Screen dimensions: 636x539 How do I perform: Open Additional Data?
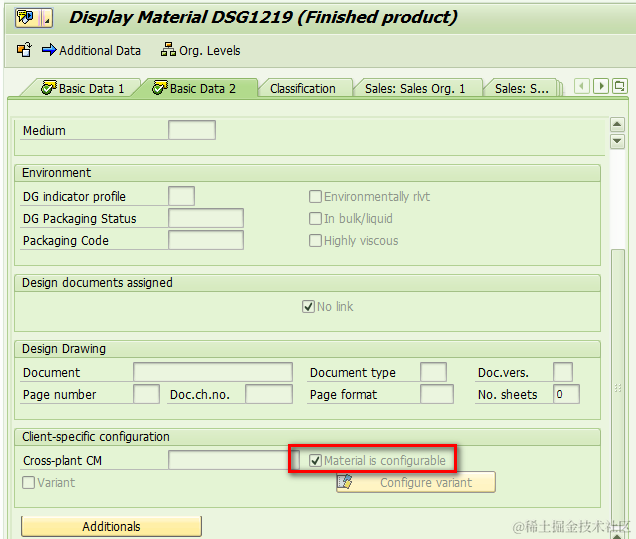(x=91, y=50)
